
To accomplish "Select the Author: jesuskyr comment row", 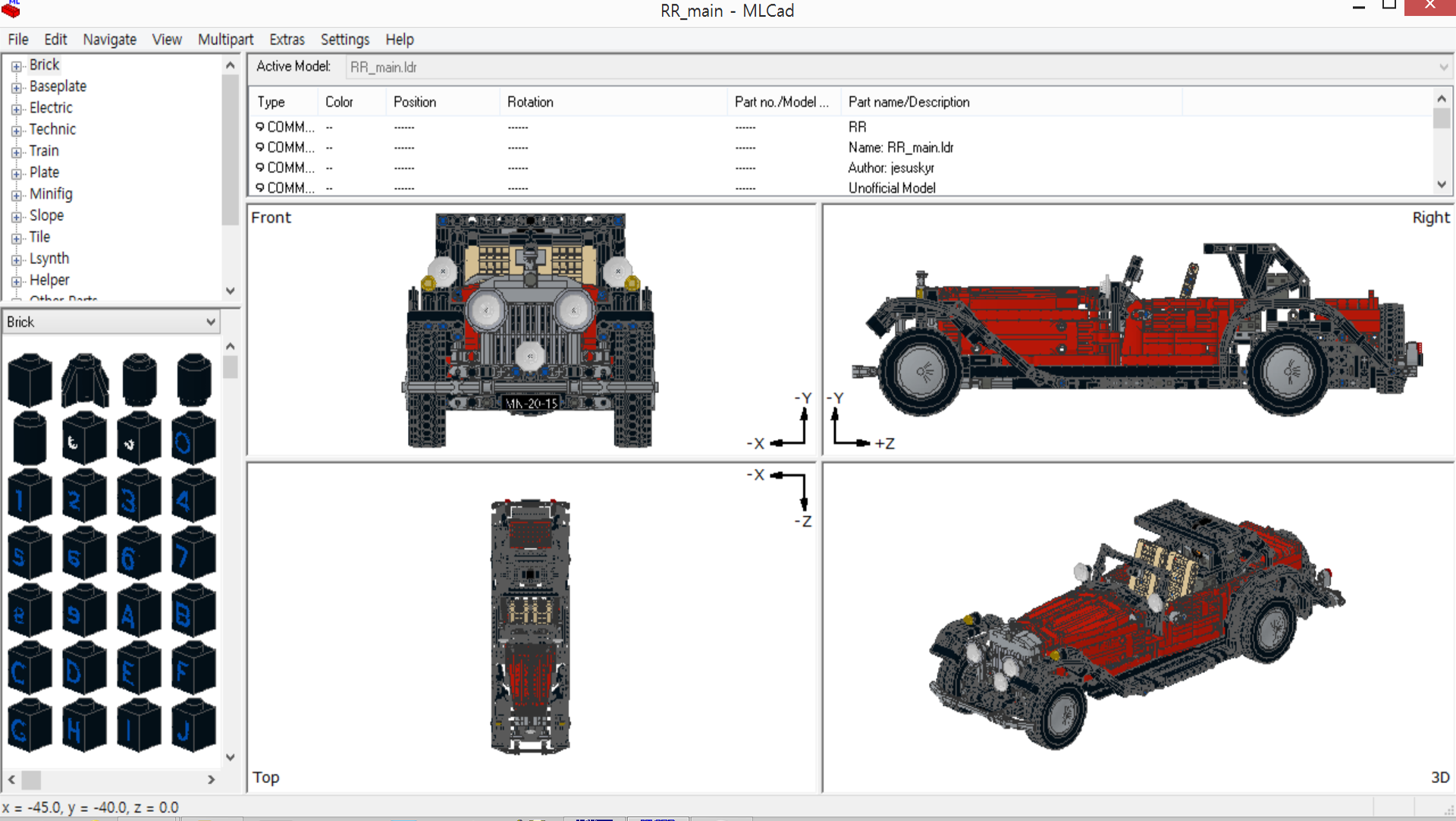I will (x=890, y=168).
